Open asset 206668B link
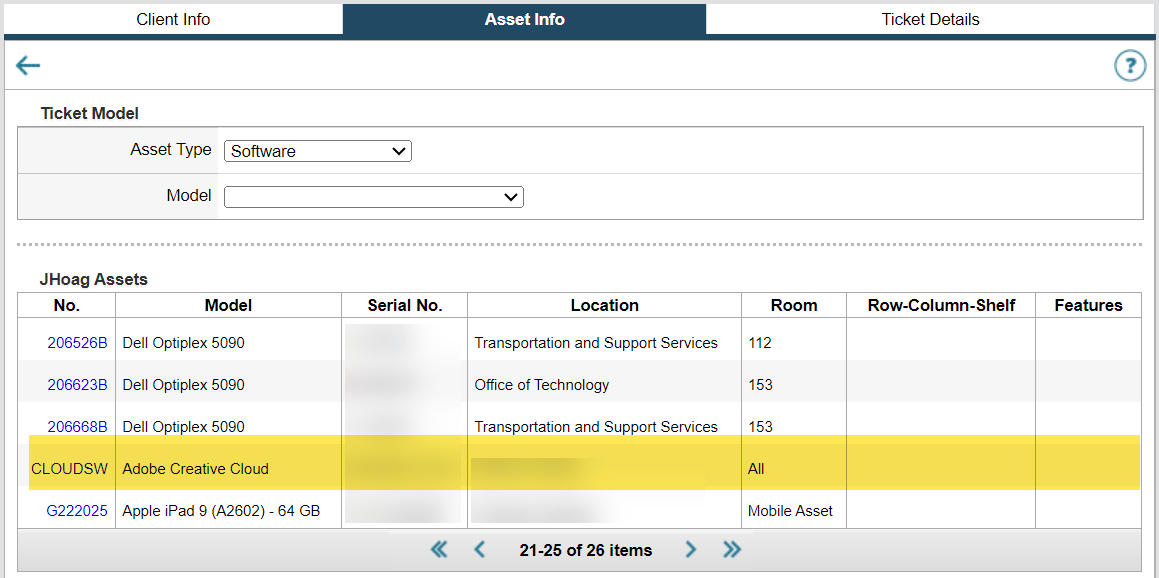The height and width of the screenshot is (578, 1159). 77,427
